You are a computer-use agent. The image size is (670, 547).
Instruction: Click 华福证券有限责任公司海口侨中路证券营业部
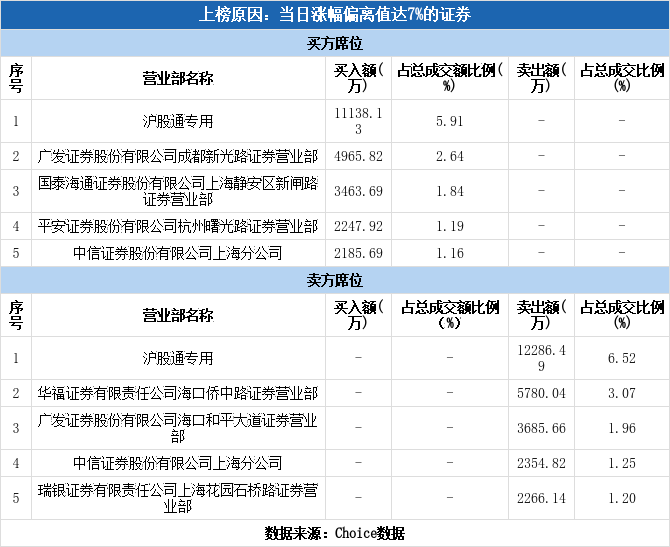[x=178, y=393]
